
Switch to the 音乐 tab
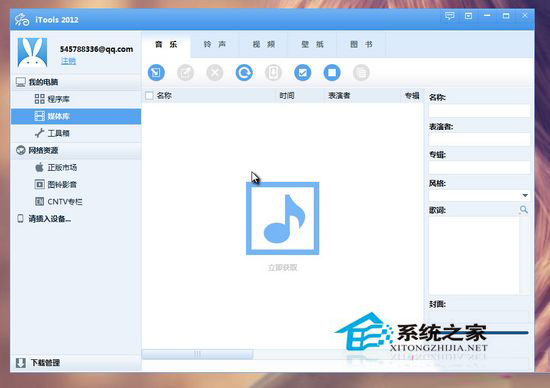click(x=166, y=45)
